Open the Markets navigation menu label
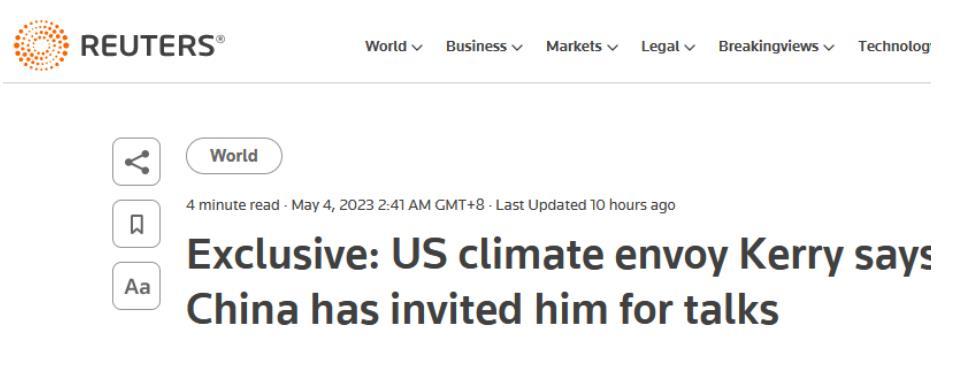This screenshot has height=380, width=953. coord(574,46)
